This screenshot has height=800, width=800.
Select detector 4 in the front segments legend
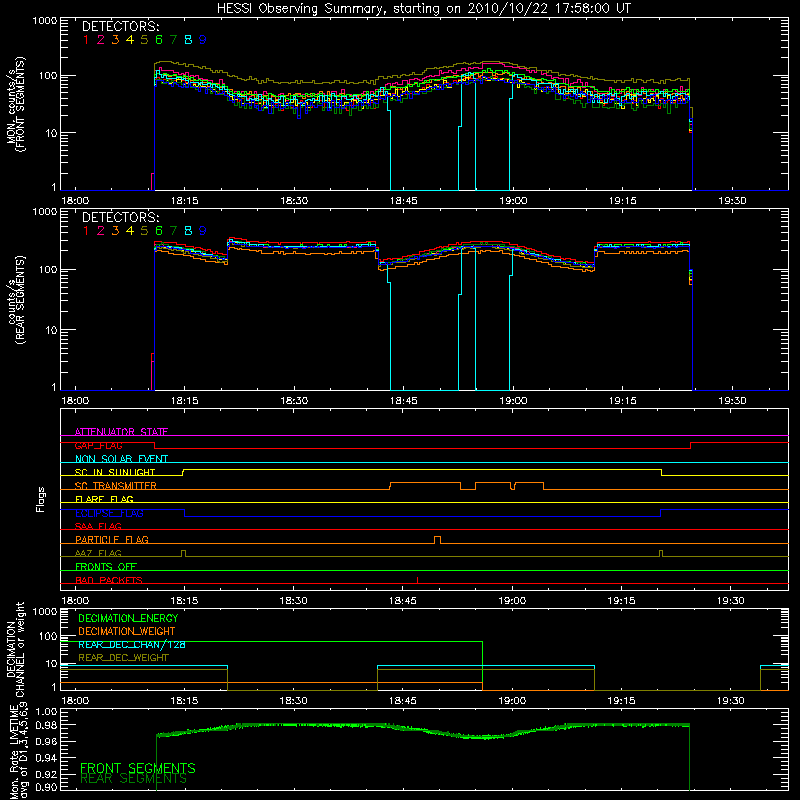130,40
